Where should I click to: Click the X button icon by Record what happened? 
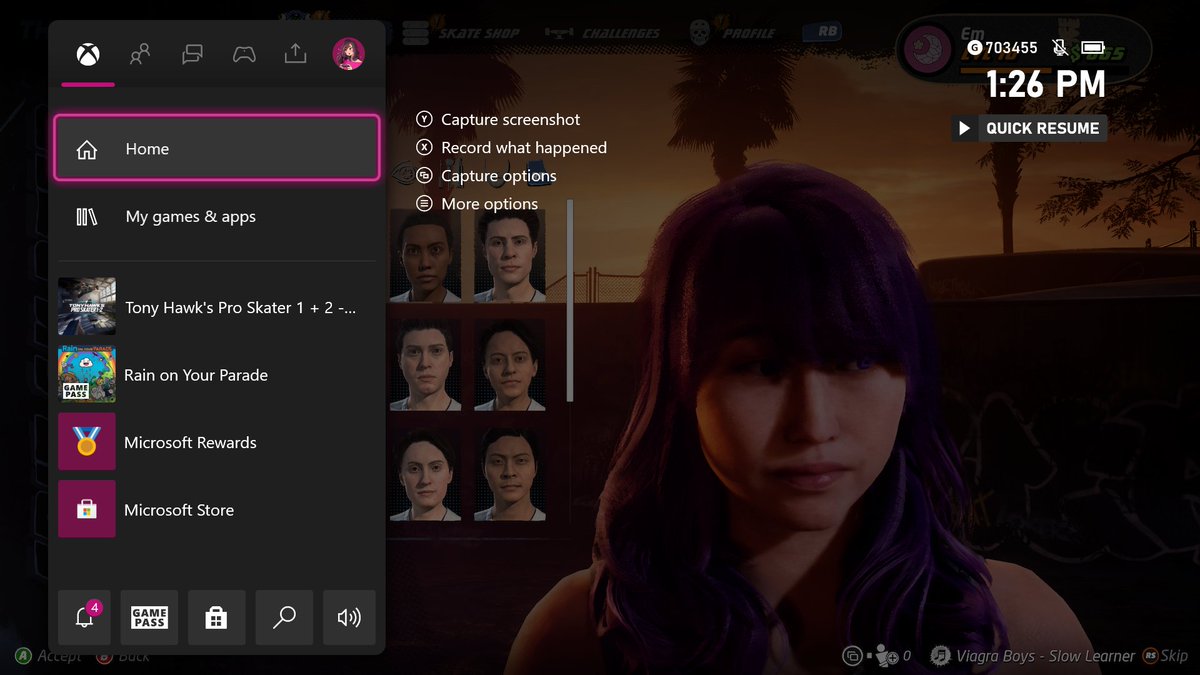tap(424, 147)
